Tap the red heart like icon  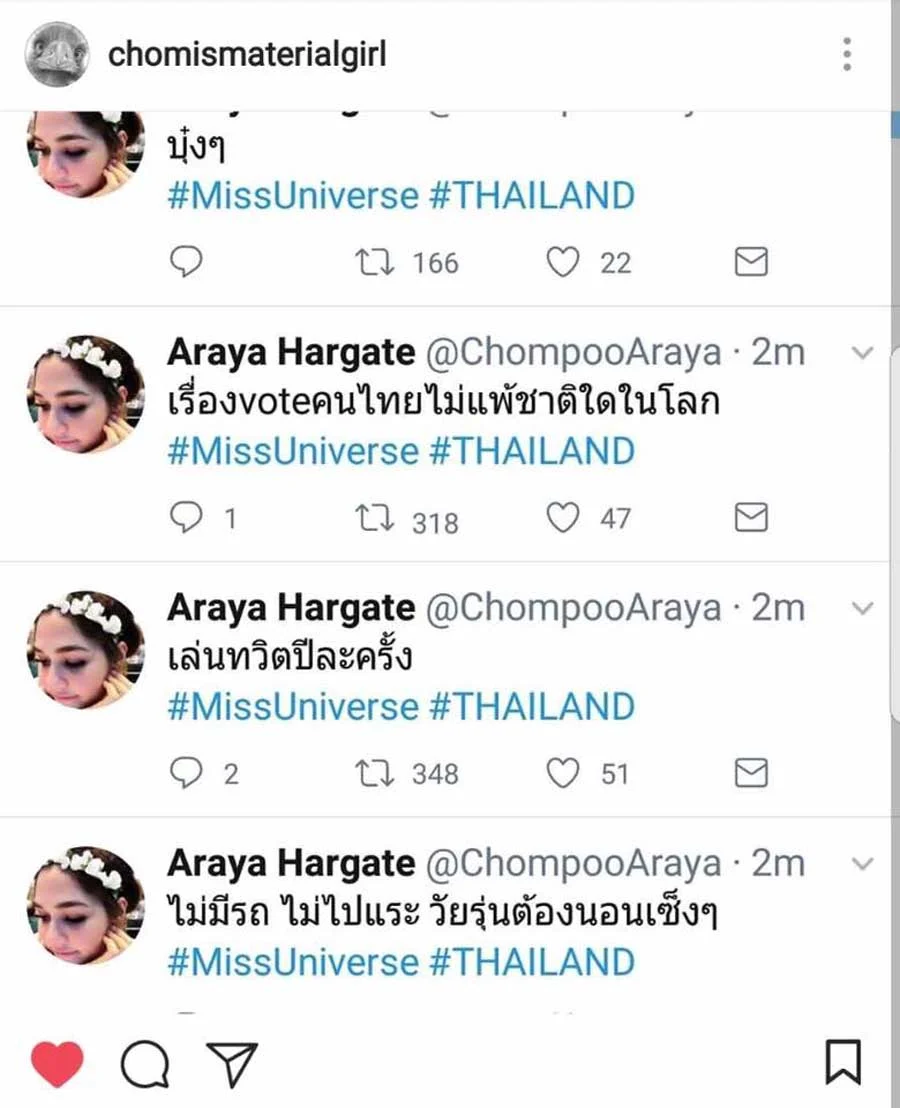[57, 1063]
